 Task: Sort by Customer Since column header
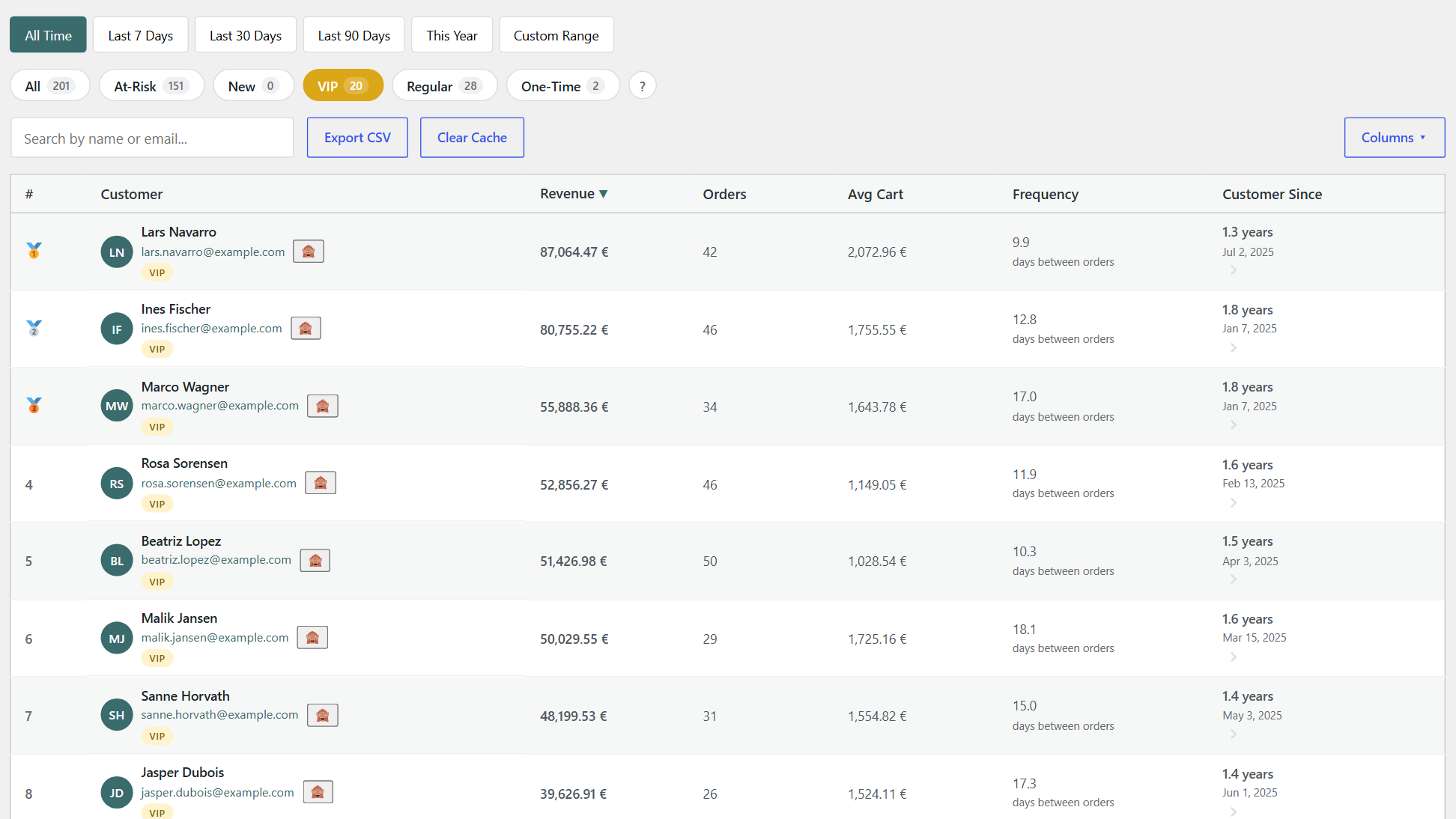(x=1272, y=194)
